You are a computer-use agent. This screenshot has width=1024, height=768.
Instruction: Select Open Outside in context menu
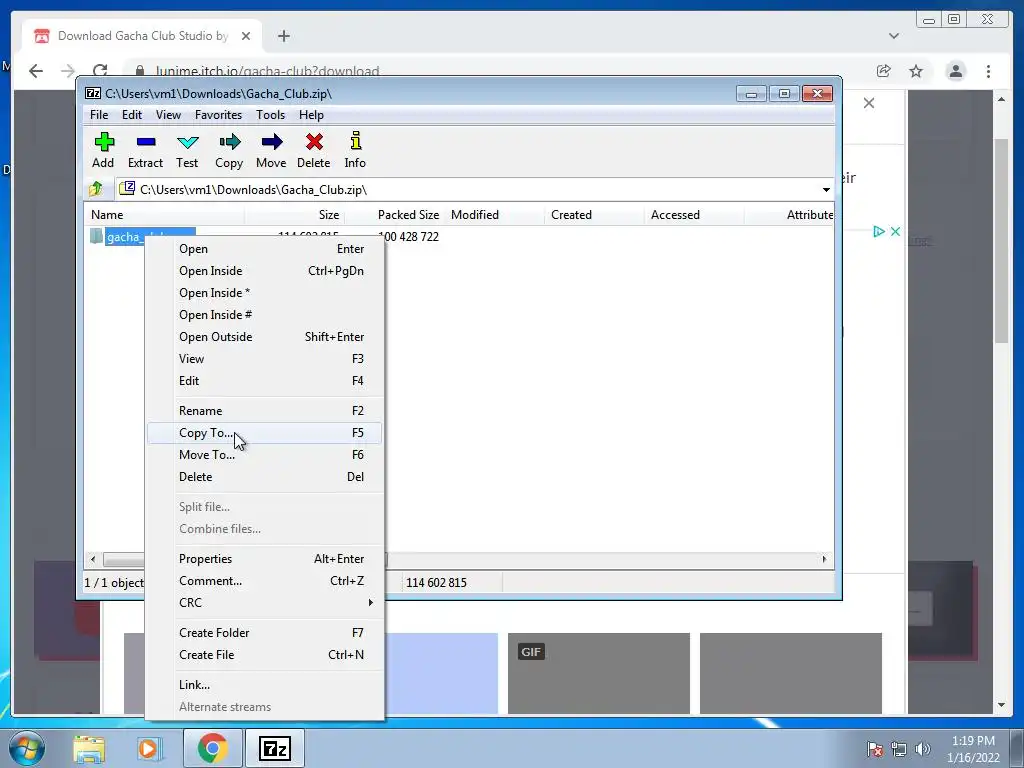(x=265, y=337)
